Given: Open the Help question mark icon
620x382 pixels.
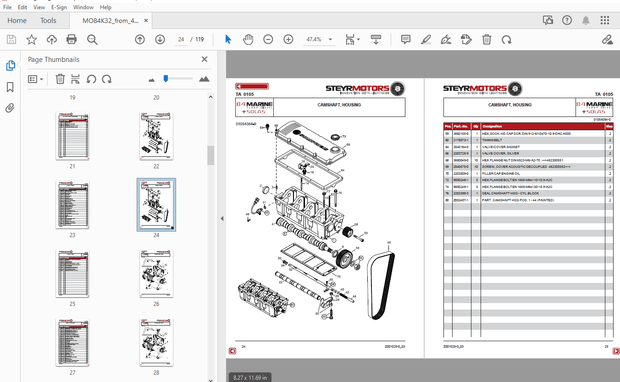Looking at the screenshot, I should [567, 21].
